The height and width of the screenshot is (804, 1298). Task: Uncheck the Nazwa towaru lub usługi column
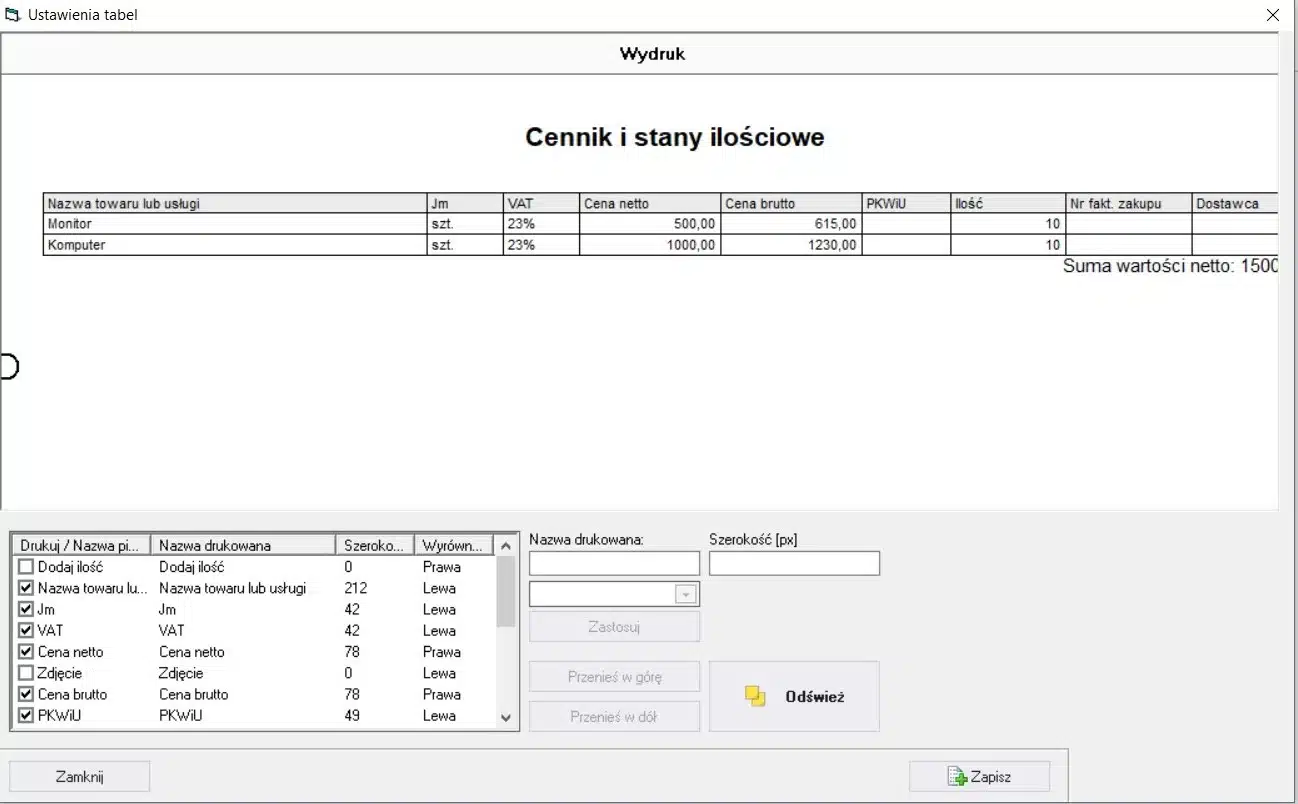[x=27, y=588]
